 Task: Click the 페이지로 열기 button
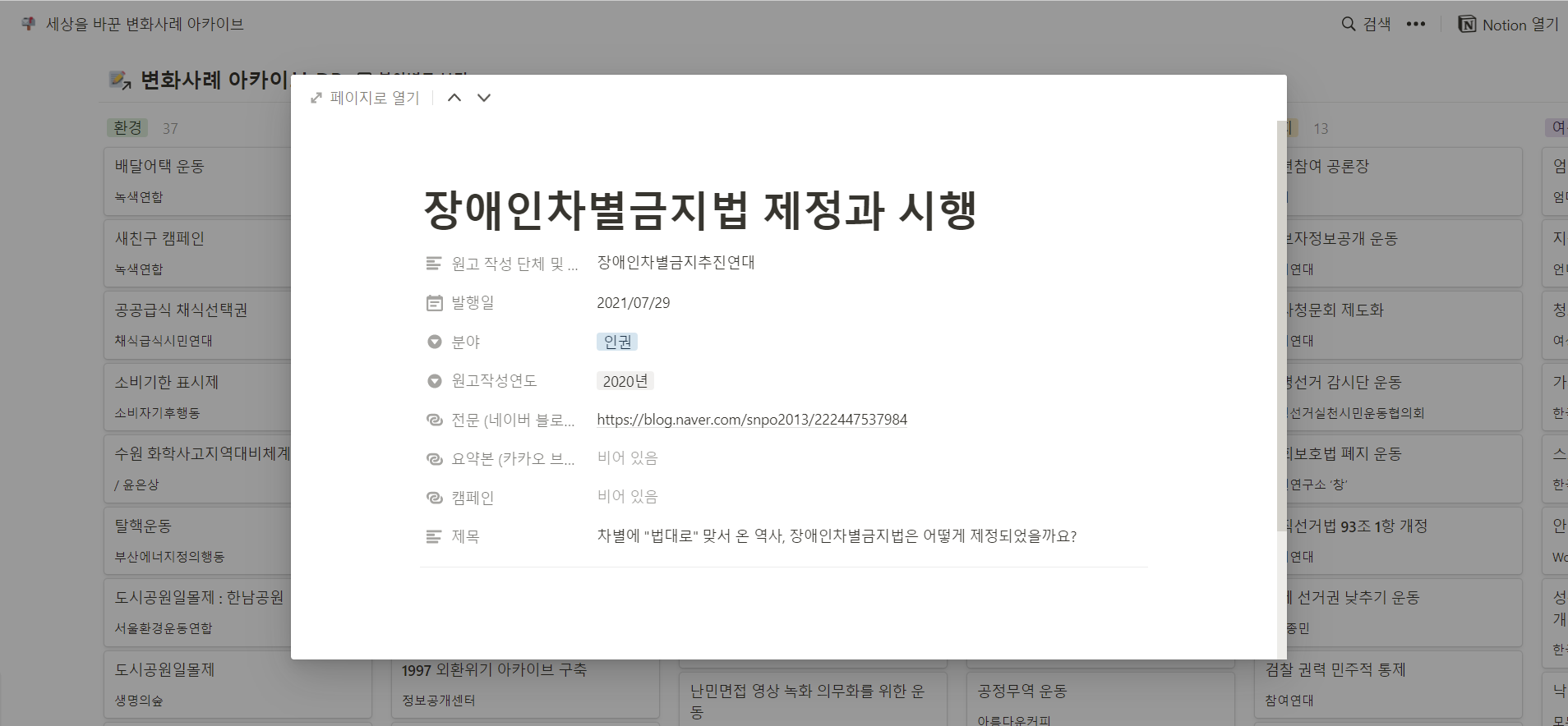[x=374, y=98]
